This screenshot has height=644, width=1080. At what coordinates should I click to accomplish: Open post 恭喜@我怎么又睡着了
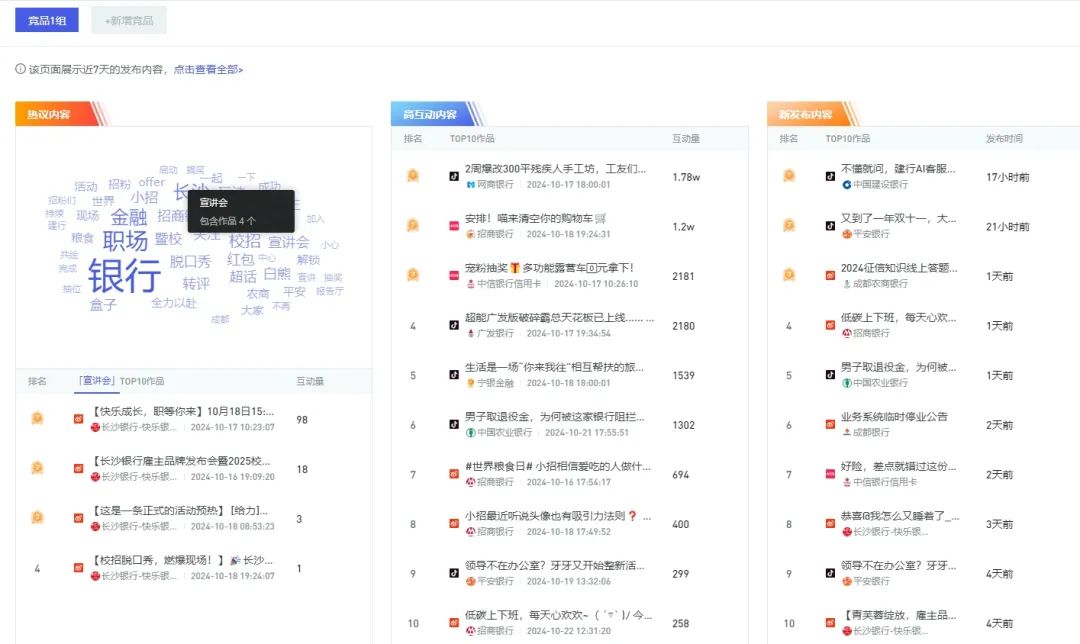pyautogui.click(x=900, y=516)
